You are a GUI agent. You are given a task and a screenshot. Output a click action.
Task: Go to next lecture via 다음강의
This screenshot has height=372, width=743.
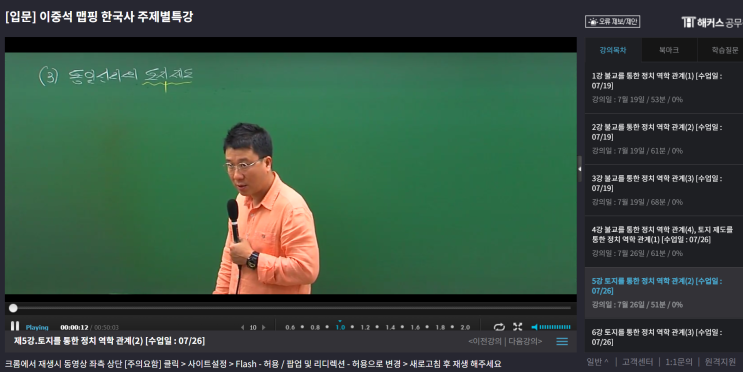[525, 341]
